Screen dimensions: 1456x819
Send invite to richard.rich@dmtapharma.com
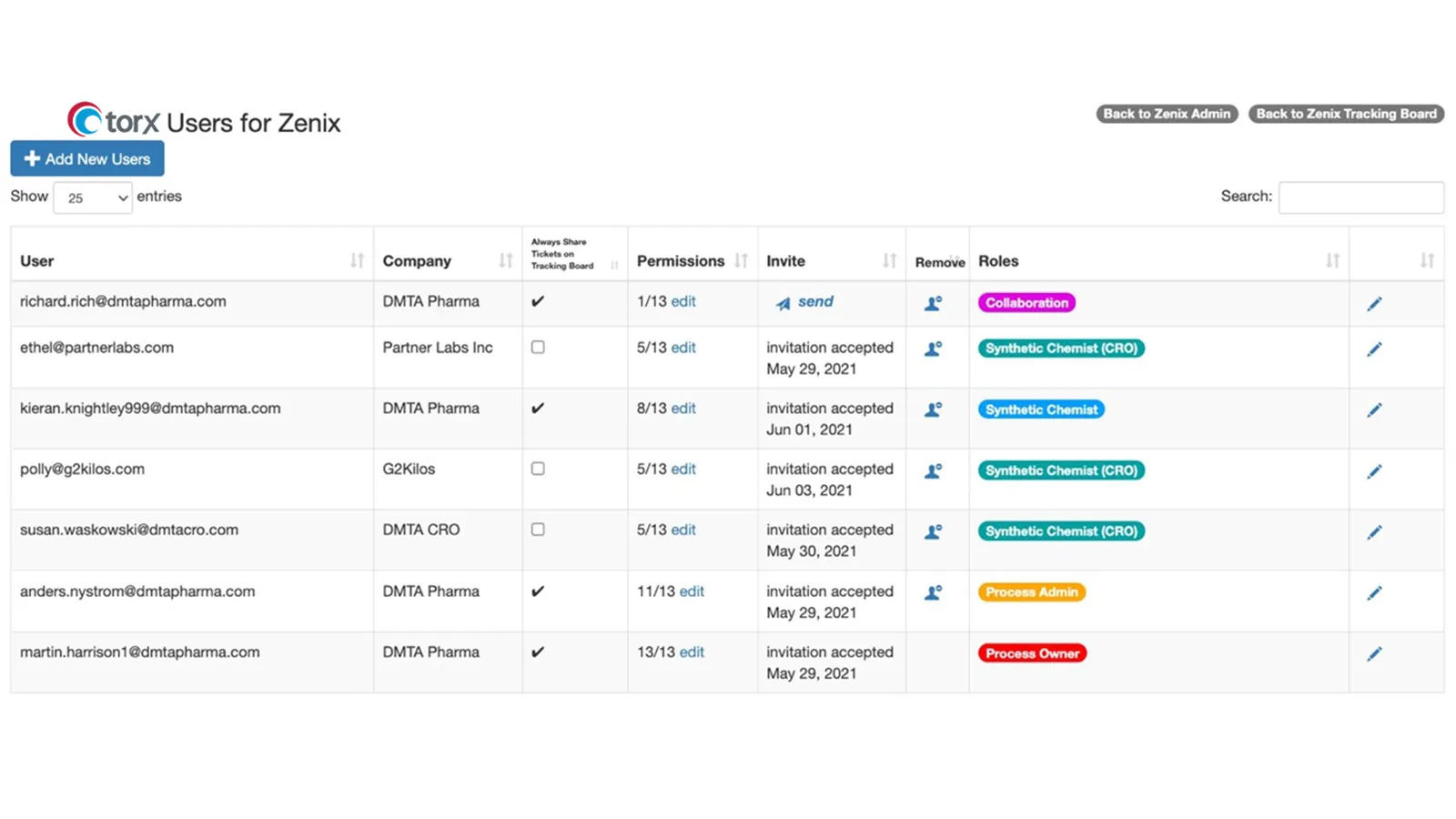(804, 302)
